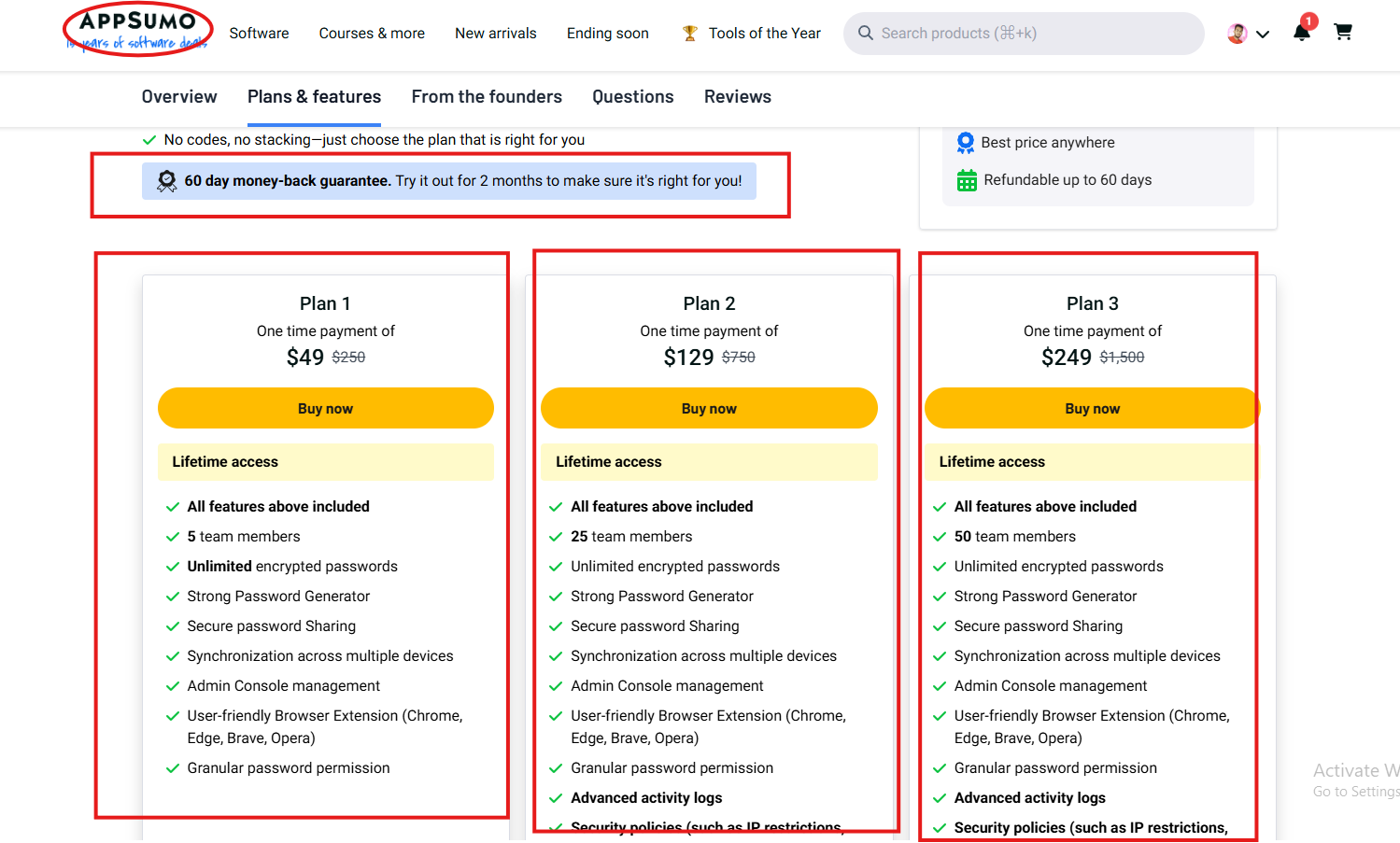Click the checkmark beside Advanced activity logs

click(556, 797)
